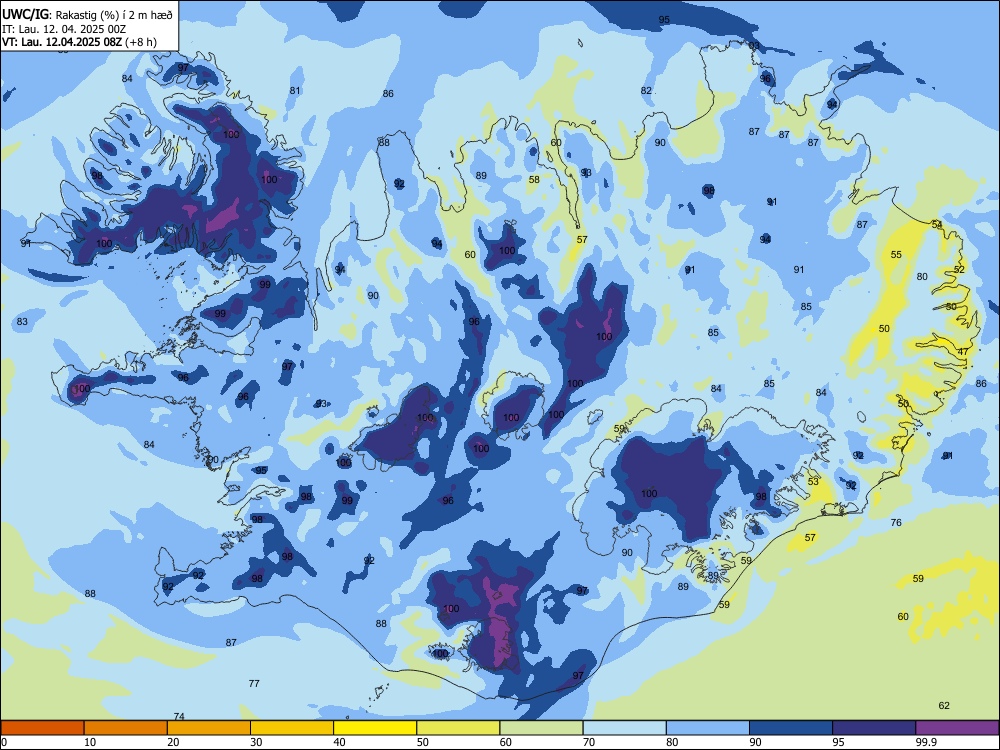Click the orange 10–20 legend swatch

(126, 728)
